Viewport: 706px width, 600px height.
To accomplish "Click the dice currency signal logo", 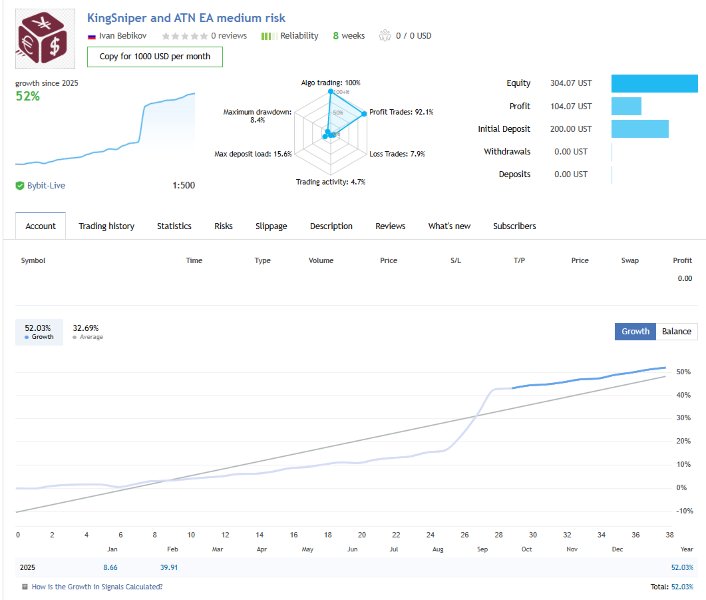I will [45, 39].
